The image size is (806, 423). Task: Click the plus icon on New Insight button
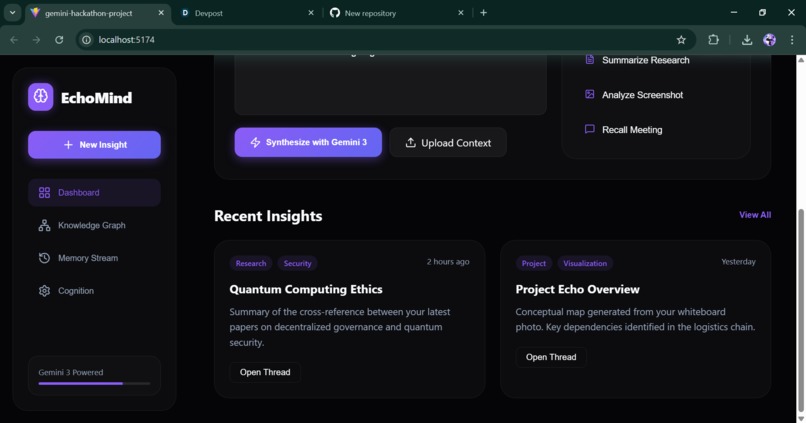coord(68,145)
